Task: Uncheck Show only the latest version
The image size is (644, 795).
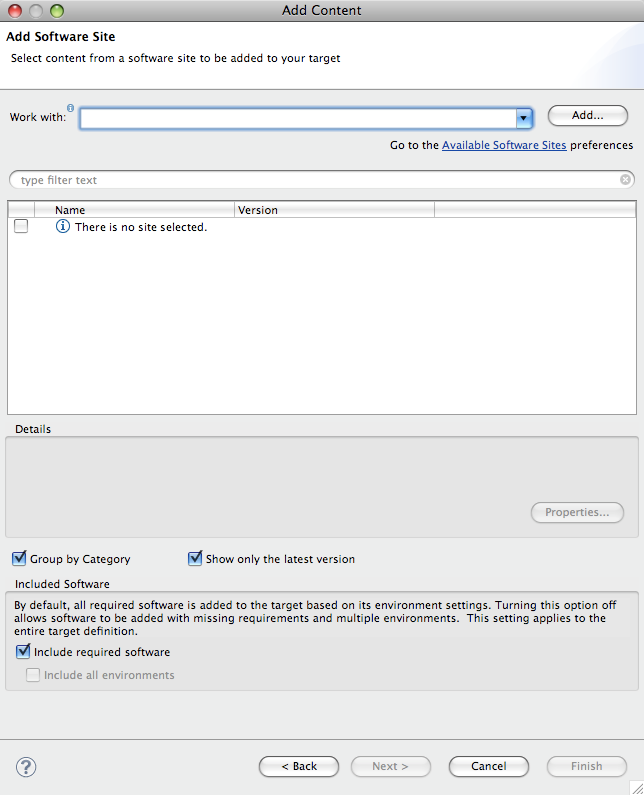Action: [x=195, y=559]
